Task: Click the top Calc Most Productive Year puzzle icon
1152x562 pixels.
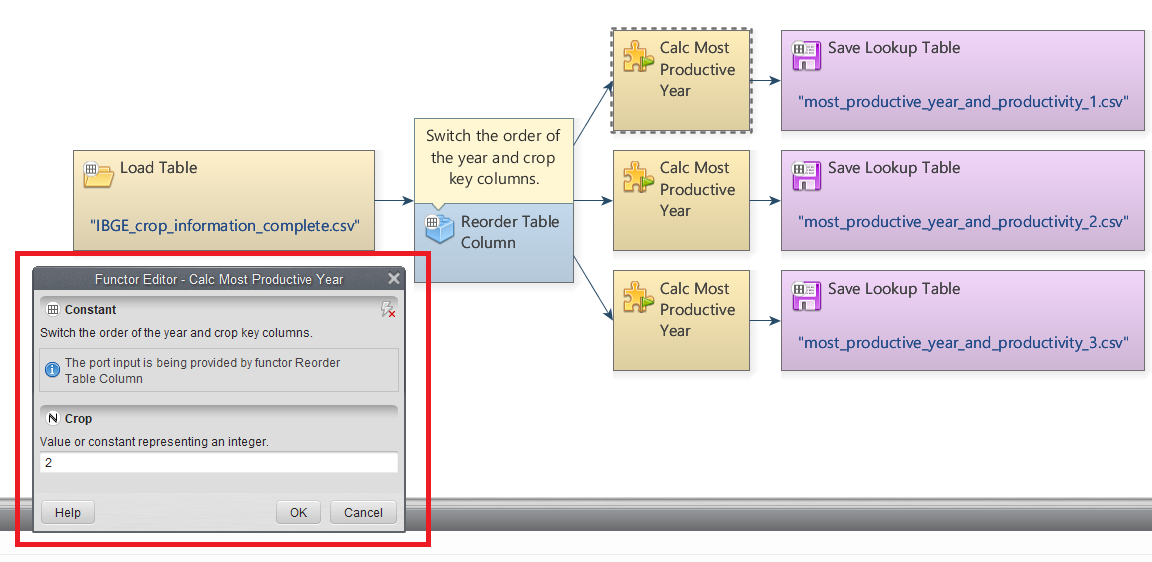Action: [638, 56]
